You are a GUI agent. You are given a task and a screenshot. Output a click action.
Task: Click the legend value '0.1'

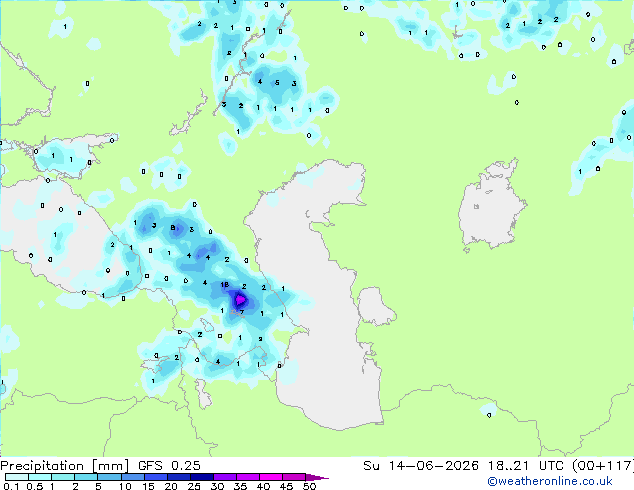tap(11, 486)
